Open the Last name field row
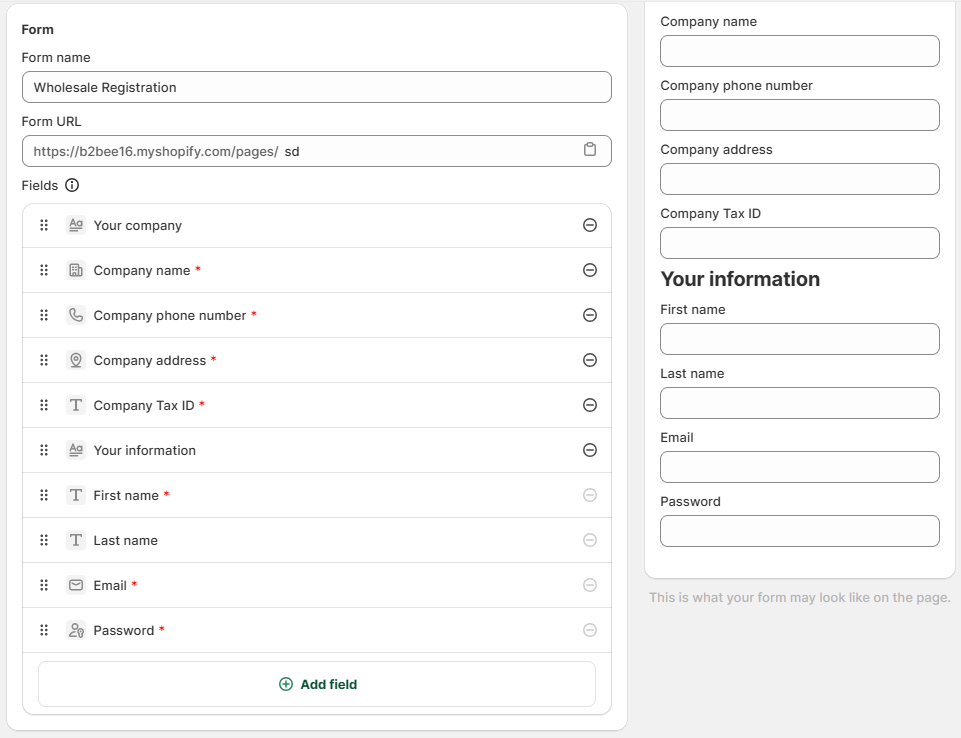The height and width of the screenshot is (738, 961). pos(317,540)
